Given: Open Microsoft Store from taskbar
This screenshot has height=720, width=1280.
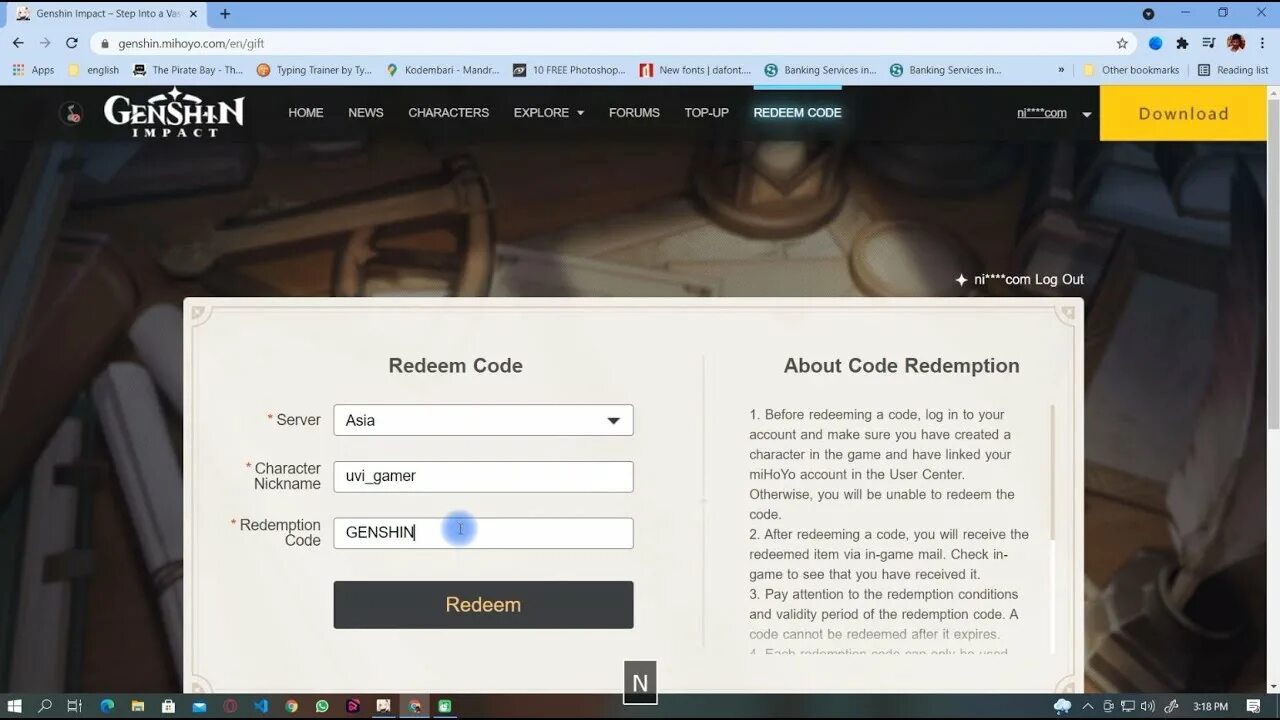Looking at the screenshot, I should pos(168,706).
